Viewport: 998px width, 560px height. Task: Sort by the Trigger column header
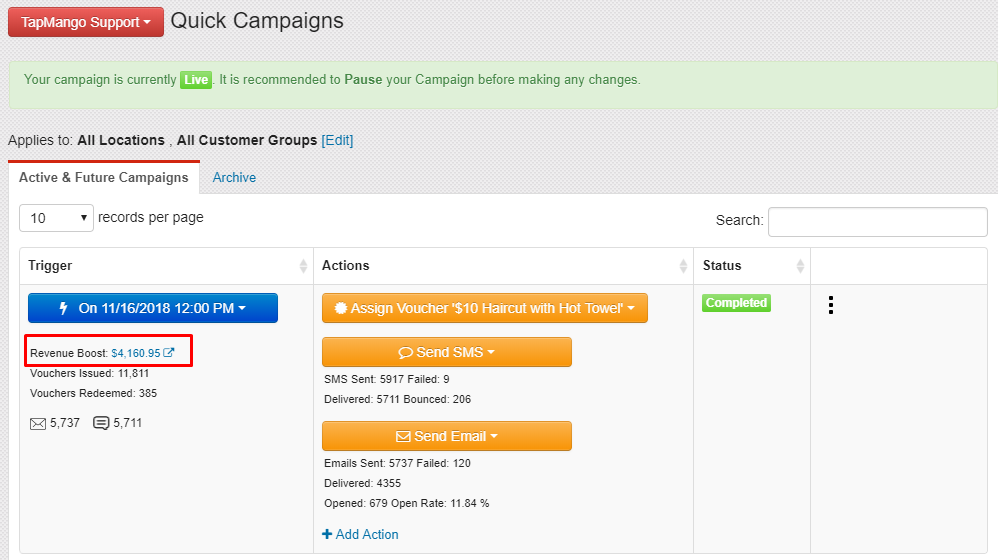click(167, 266)
